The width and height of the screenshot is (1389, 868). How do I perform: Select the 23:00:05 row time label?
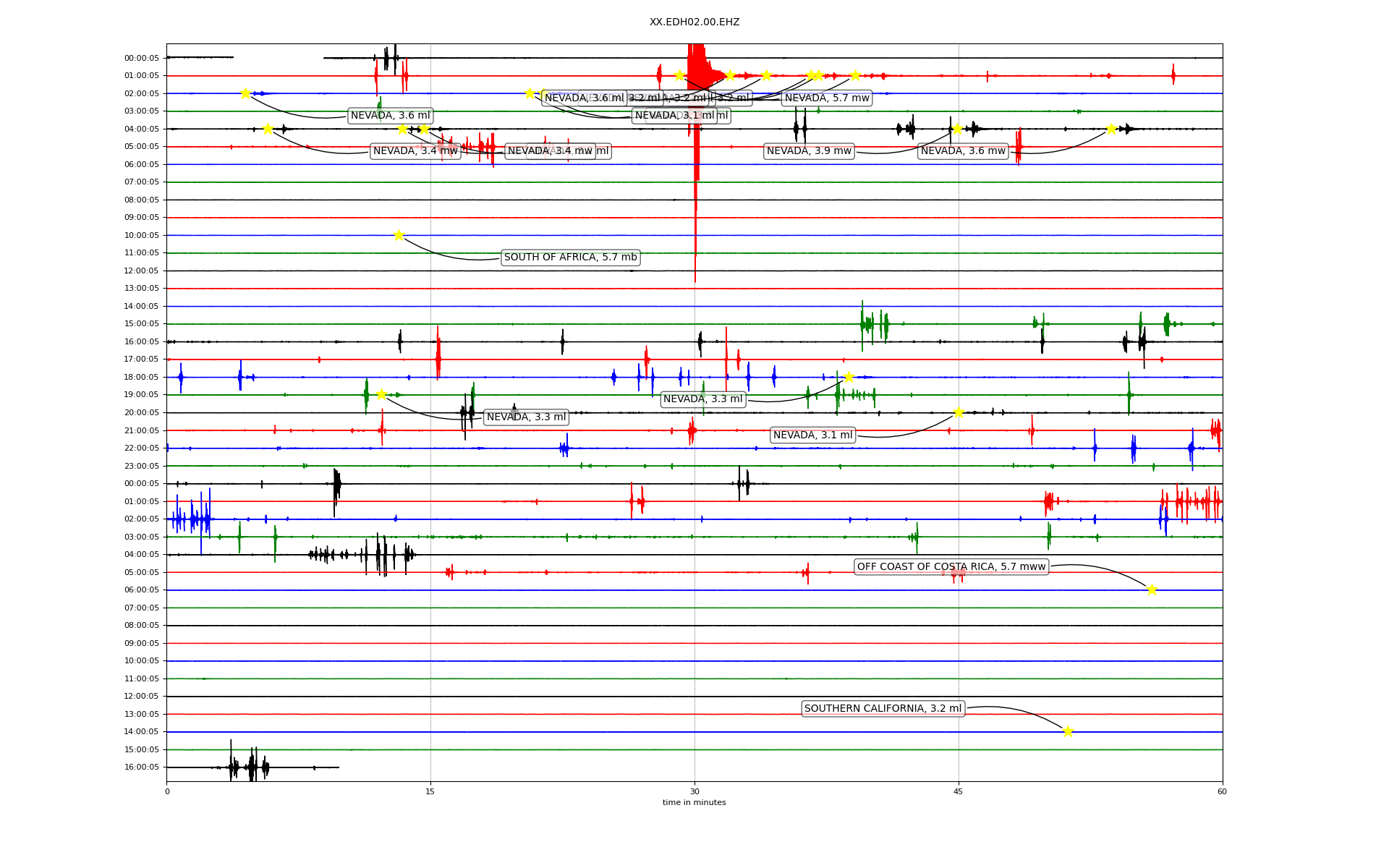click(141, 466)
